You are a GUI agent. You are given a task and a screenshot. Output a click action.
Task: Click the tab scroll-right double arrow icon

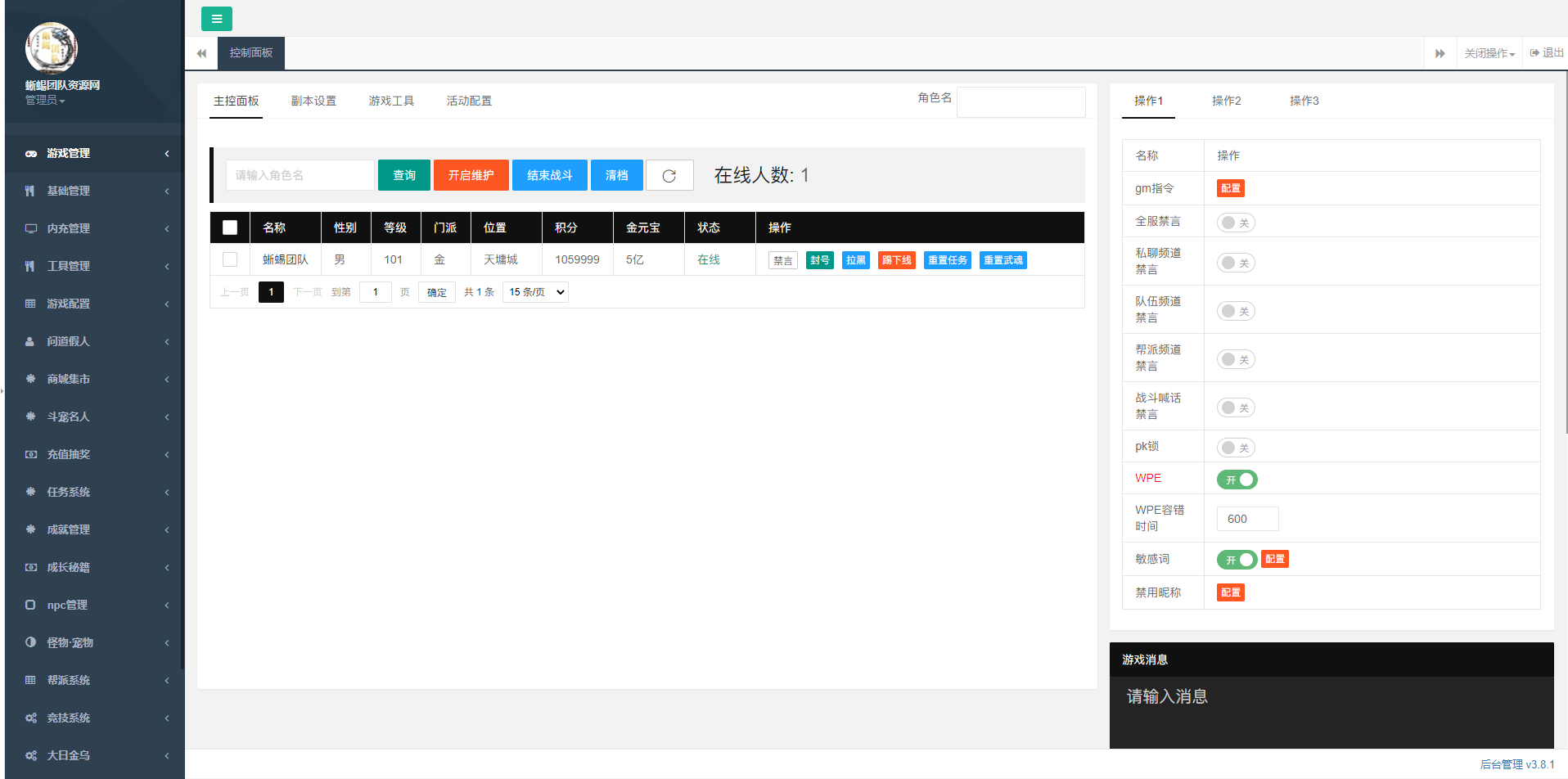[1440, 53]
